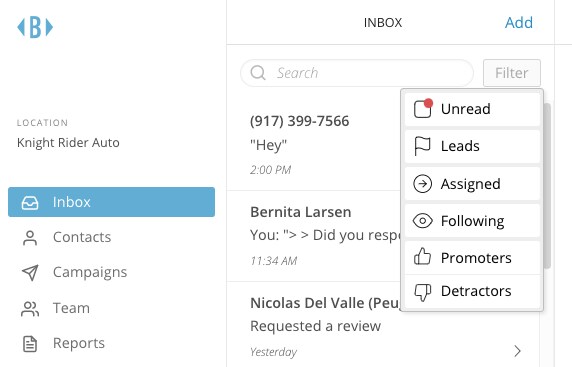Viewport: 572px width, 367px height.
Task: Click the Detractors thumbs-down icon
Action: coord(422,292)
